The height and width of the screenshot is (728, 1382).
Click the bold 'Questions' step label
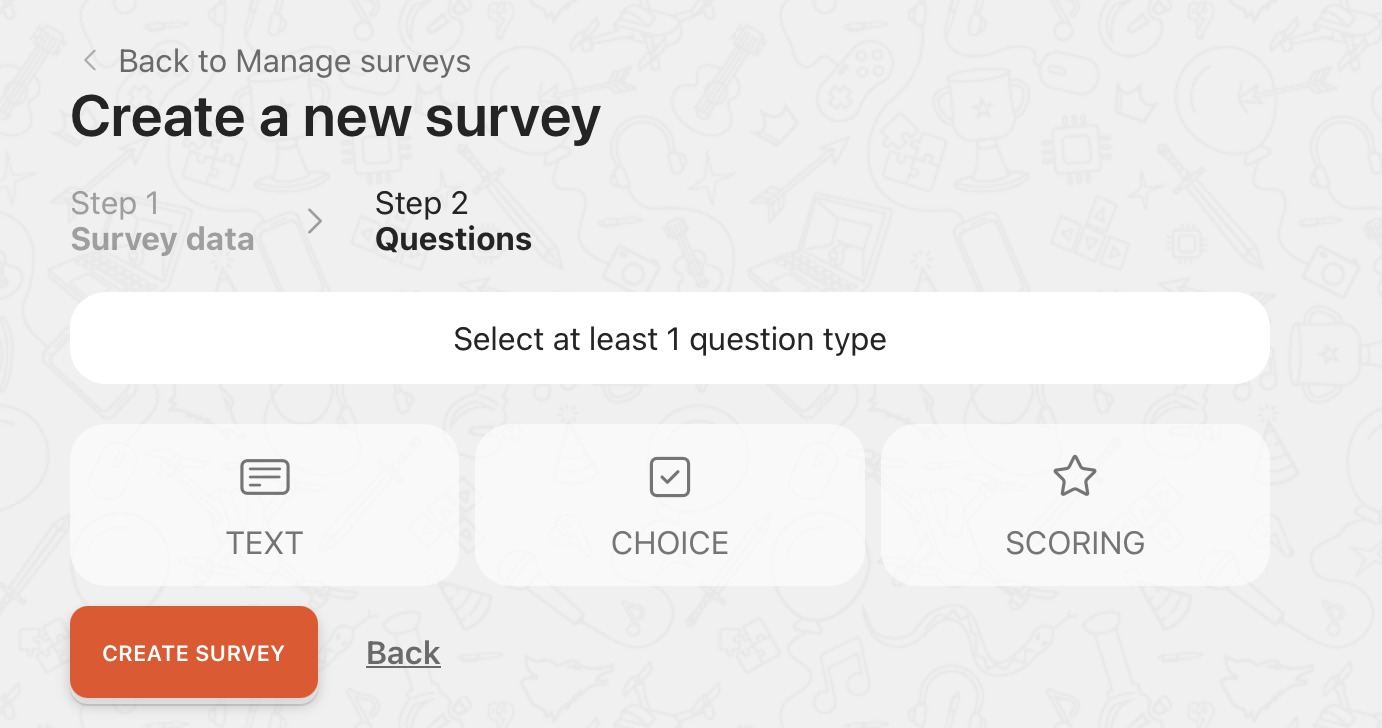click(453, 240)
